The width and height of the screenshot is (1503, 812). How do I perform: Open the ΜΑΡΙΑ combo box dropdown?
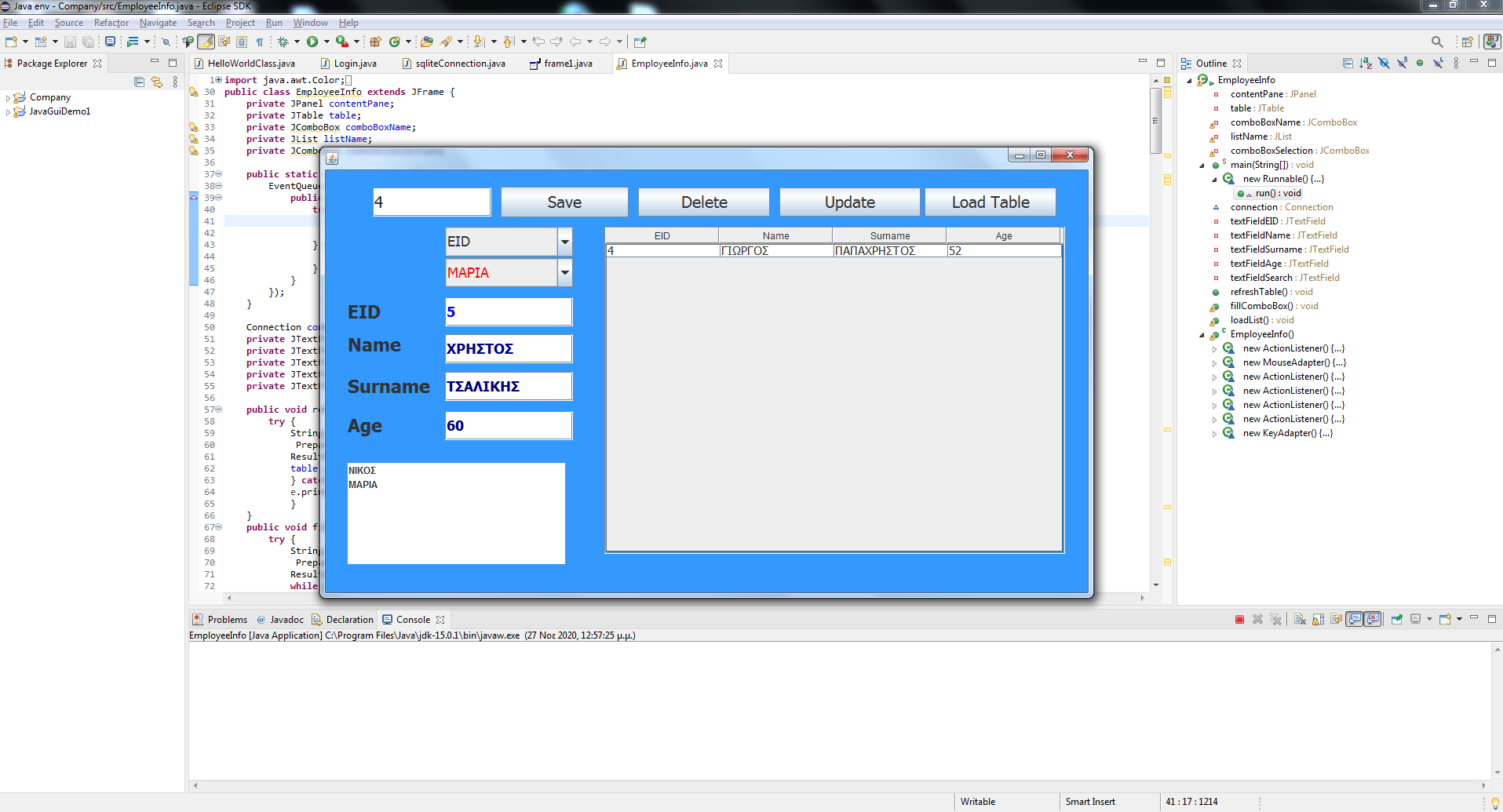(564, 273)
